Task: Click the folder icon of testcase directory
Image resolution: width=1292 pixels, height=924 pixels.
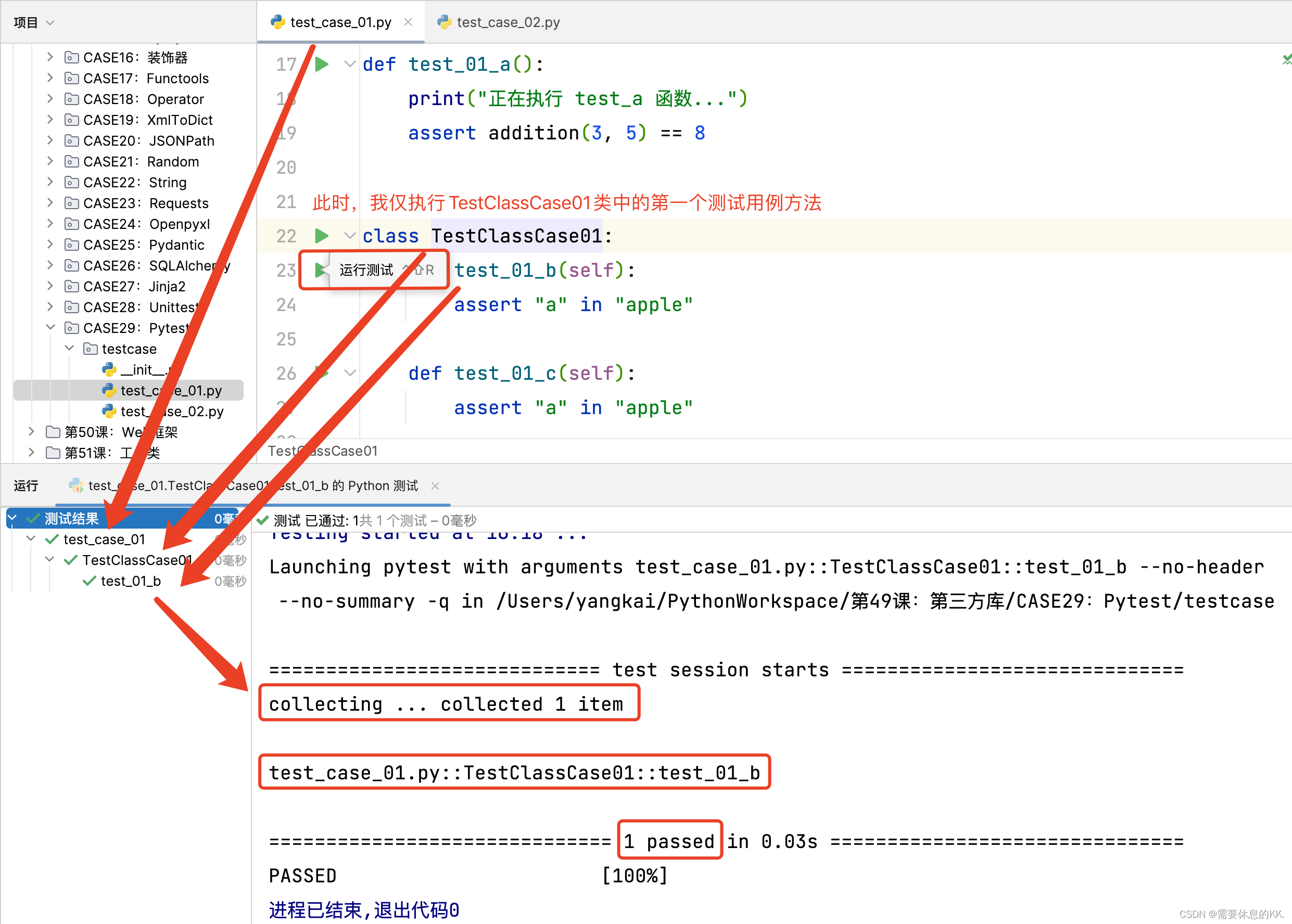Action: [x=90, y=348]
